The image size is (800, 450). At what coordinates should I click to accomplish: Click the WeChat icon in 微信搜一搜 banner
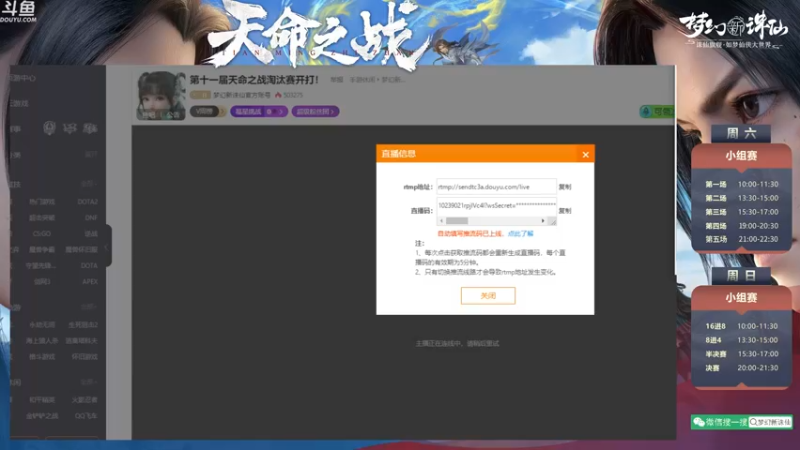click(699, 422)
